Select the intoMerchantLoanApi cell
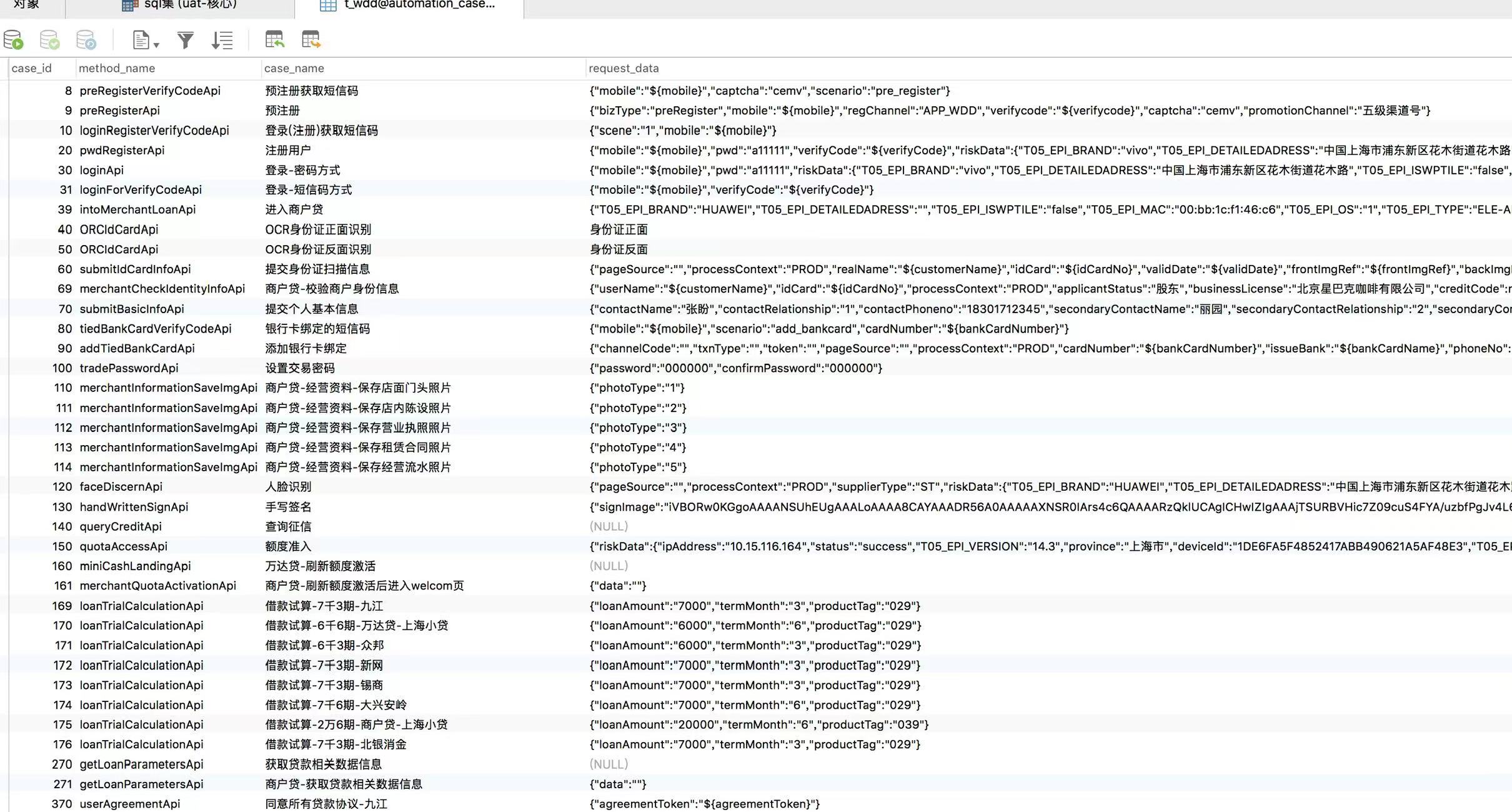1512x812 pixels. (x=138, y=209)
